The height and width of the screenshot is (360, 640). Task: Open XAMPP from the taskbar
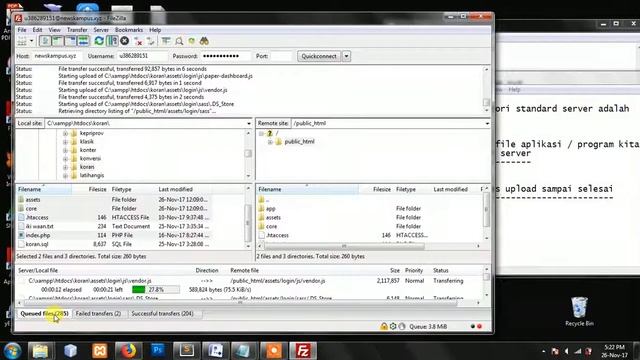(x=100, y=351)
